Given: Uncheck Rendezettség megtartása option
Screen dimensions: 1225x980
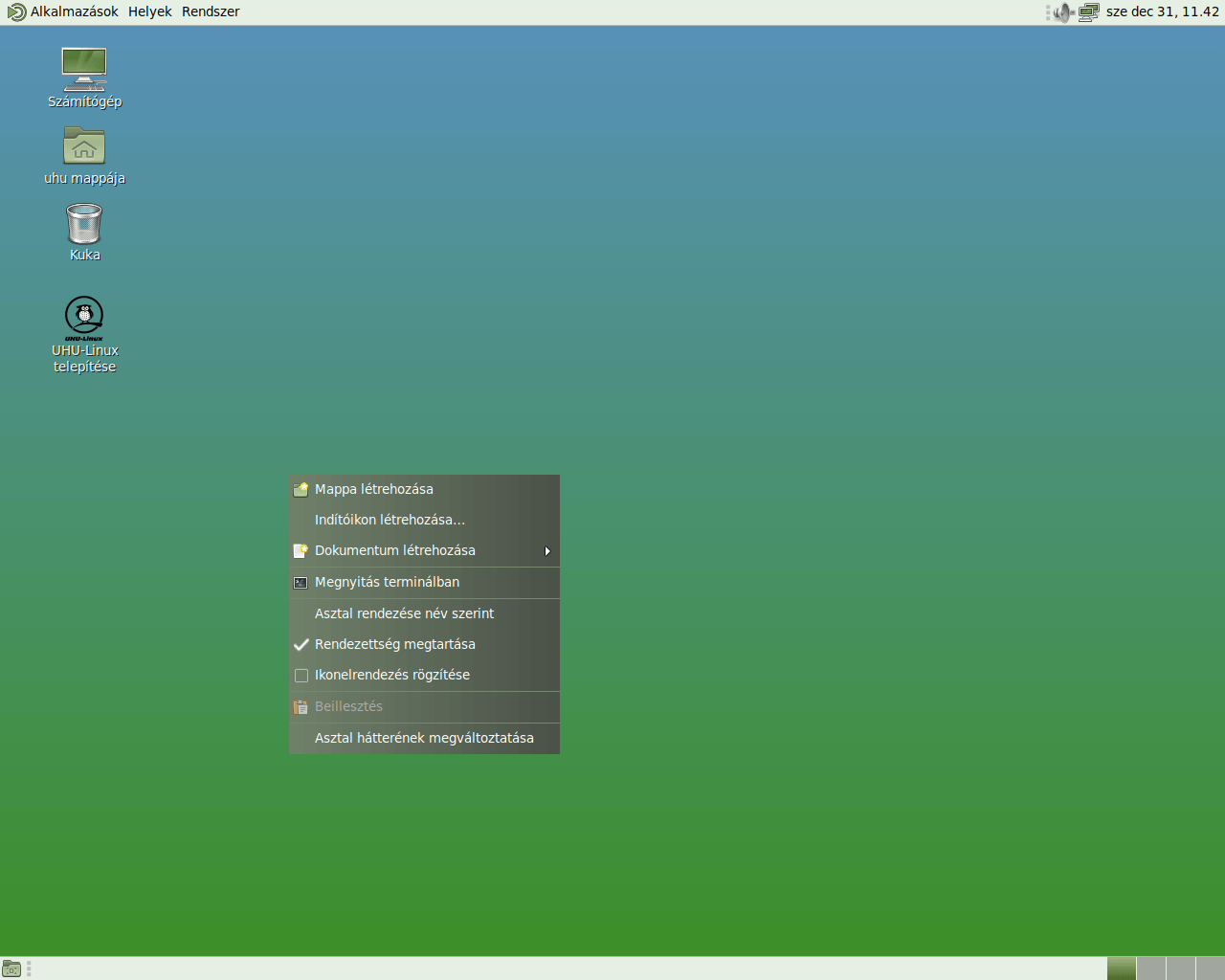Looking at the screenshot, I should (395, 644).
